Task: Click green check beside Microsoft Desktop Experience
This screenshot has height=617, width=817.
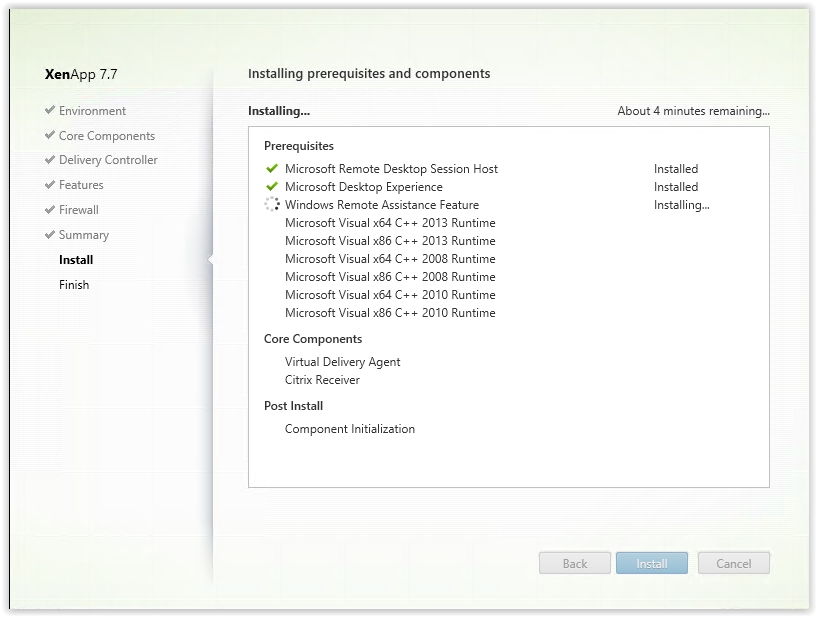Action: tap(272, 187)
